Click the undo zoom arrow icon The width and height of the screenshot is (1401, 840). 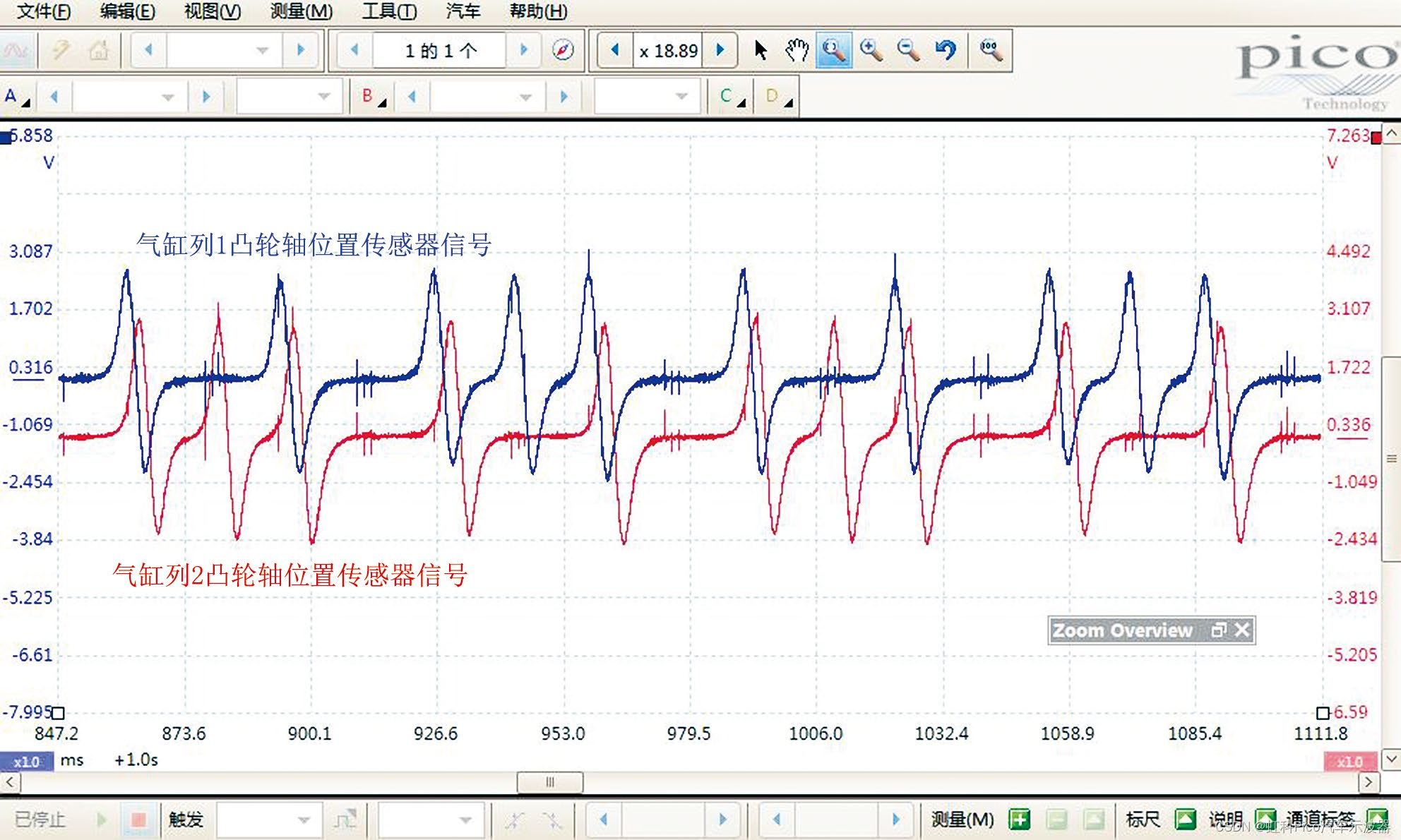pos(945,50)
